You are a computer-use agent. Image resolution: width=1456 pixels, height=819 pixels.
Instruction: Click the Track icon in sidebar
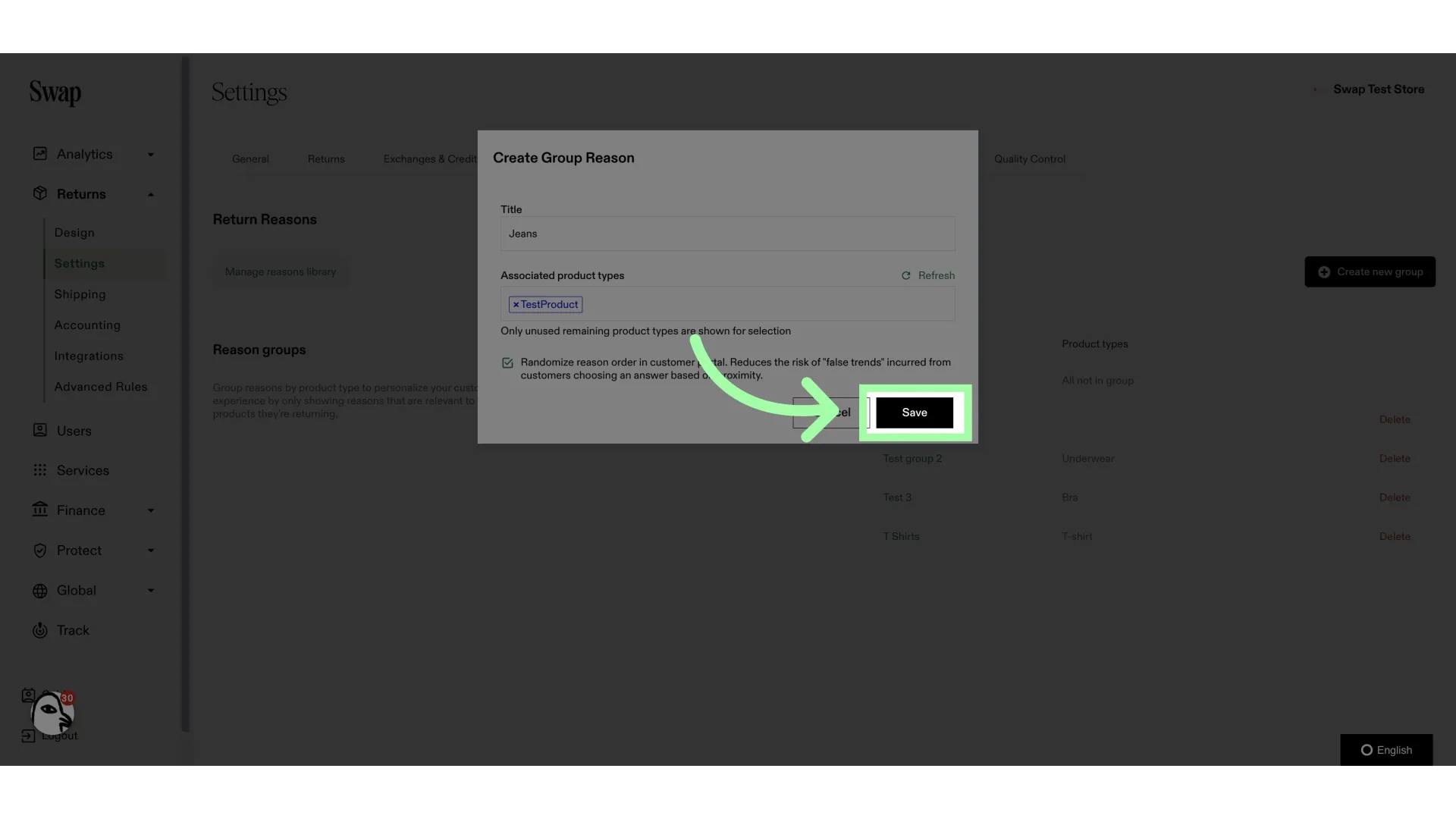click(x=40, y=630)
